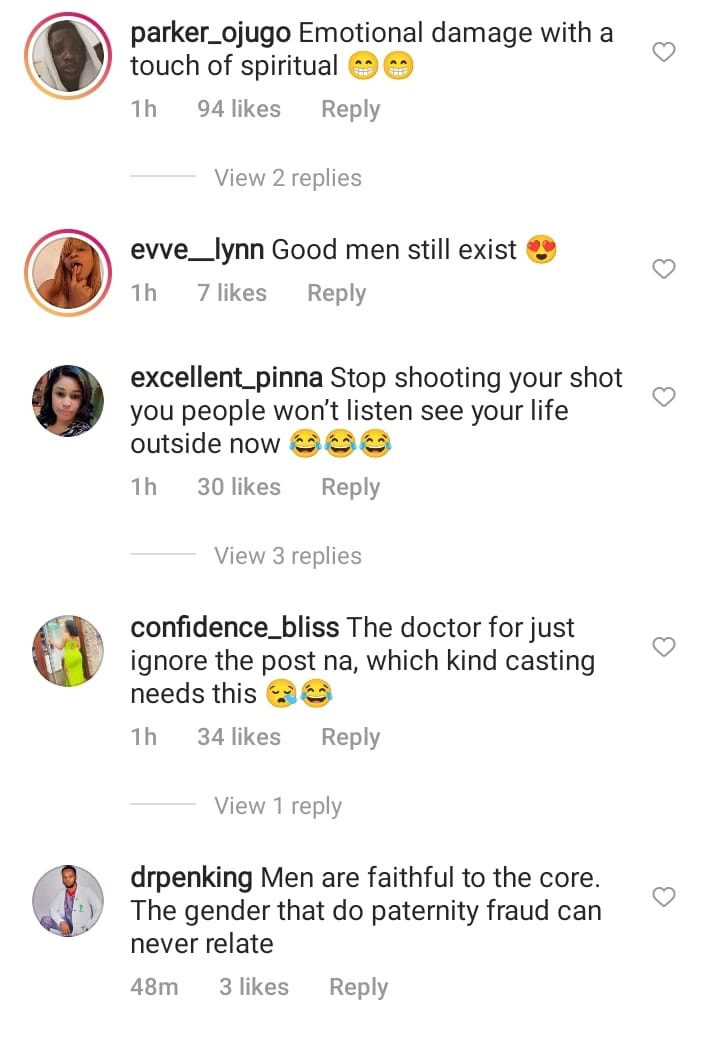This screenshot has height=1043, width=720.
Task: View the 94 likes on parker_ojugo's comment
Action: (239, 109)
